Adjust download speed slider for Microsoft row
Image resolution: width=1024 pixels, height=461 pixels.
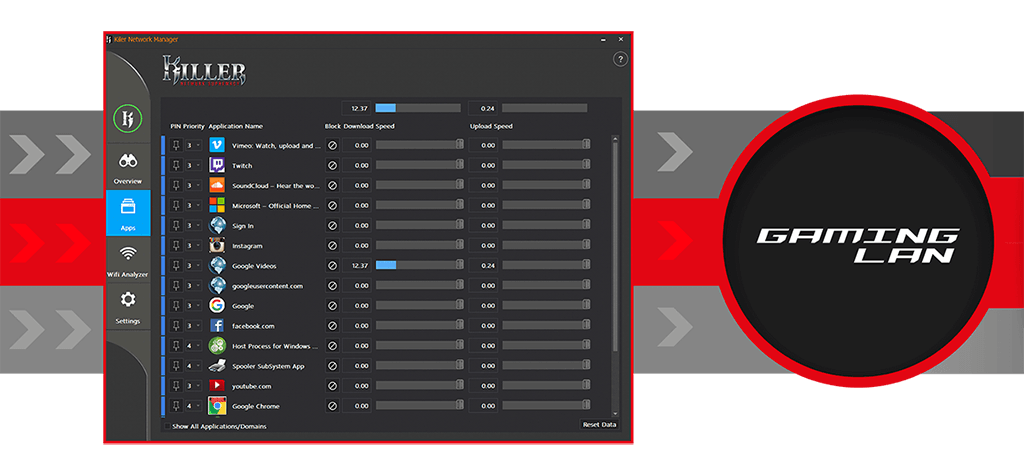(420, 205)
